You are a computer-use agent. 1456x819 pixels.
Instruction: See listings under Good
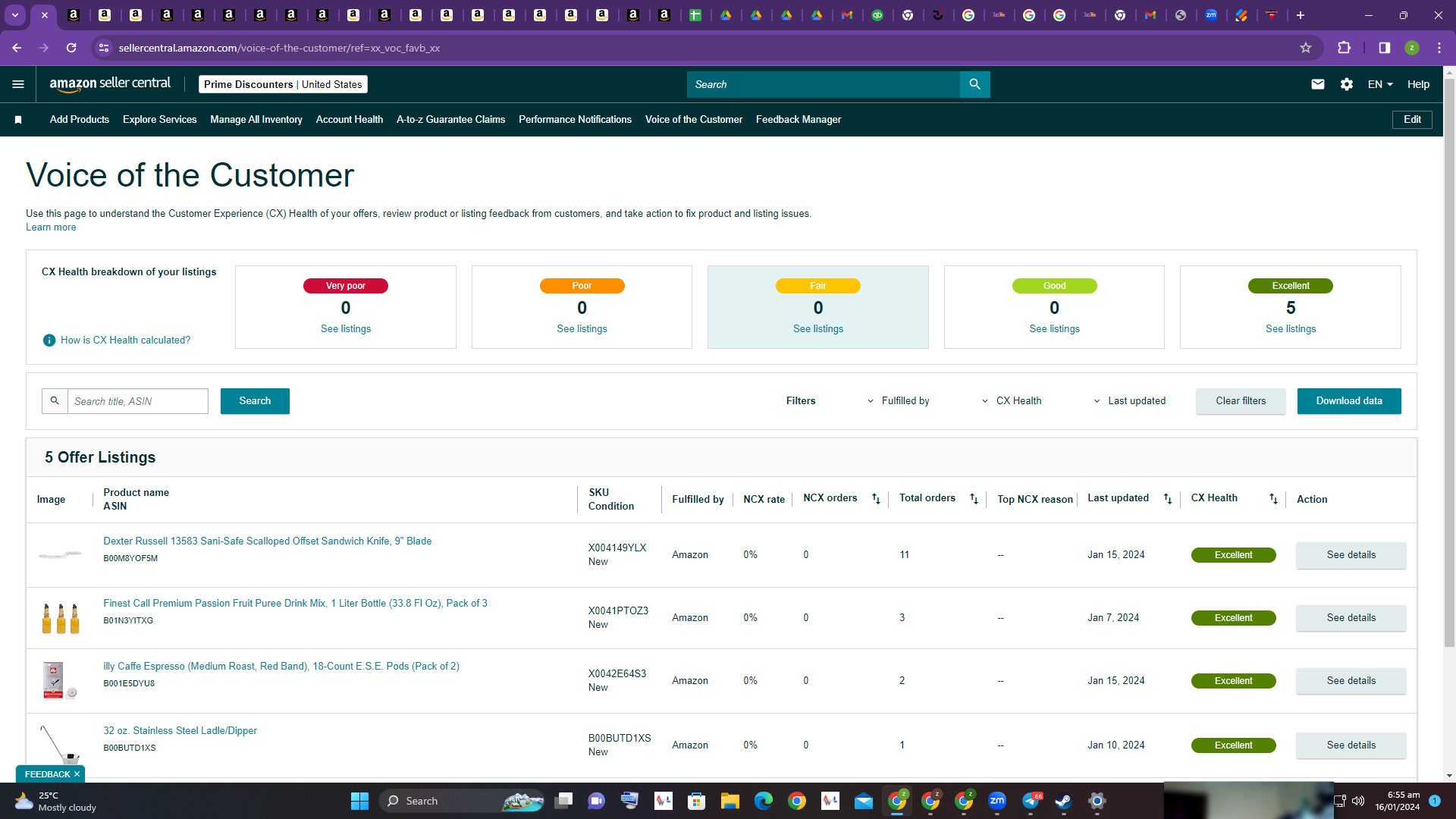click(x=1054, y=329)
